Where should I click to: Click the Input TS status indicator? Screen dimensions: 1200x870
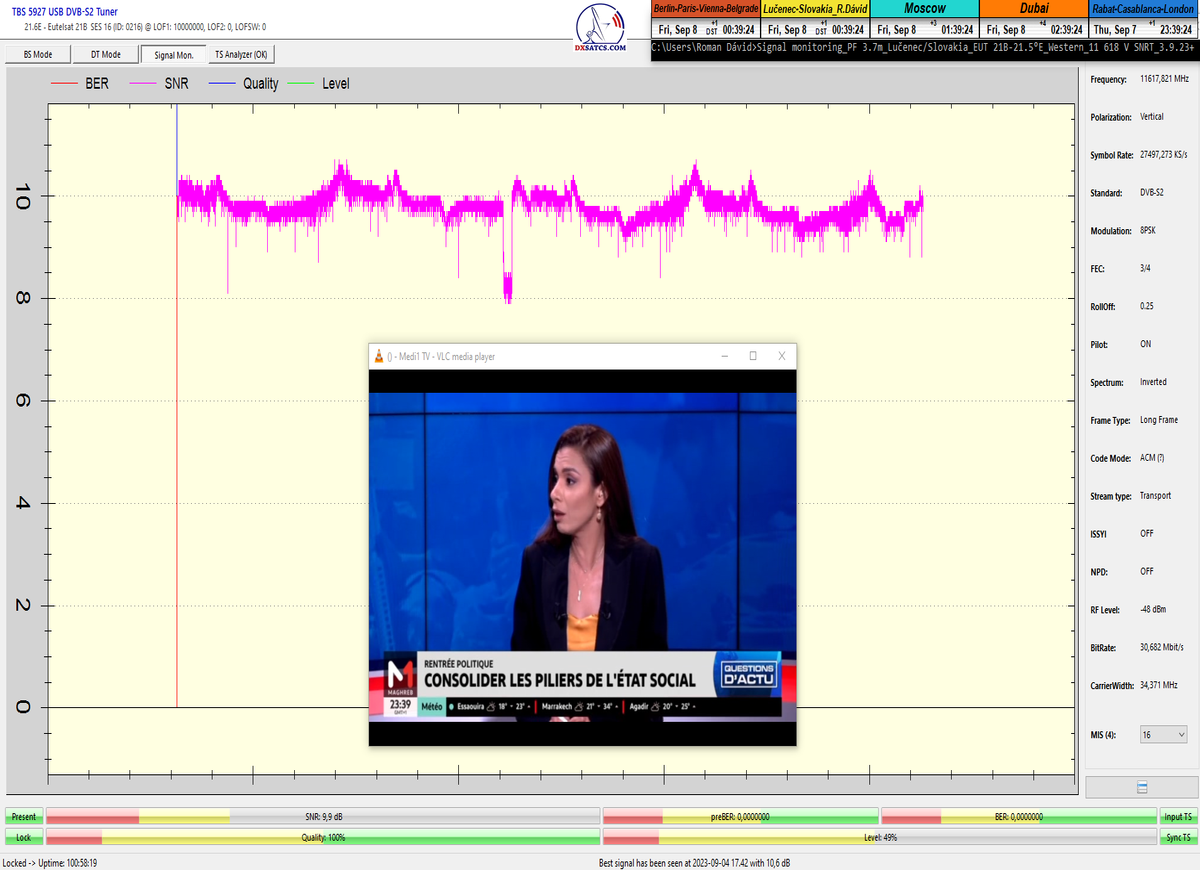(1178, 817)
